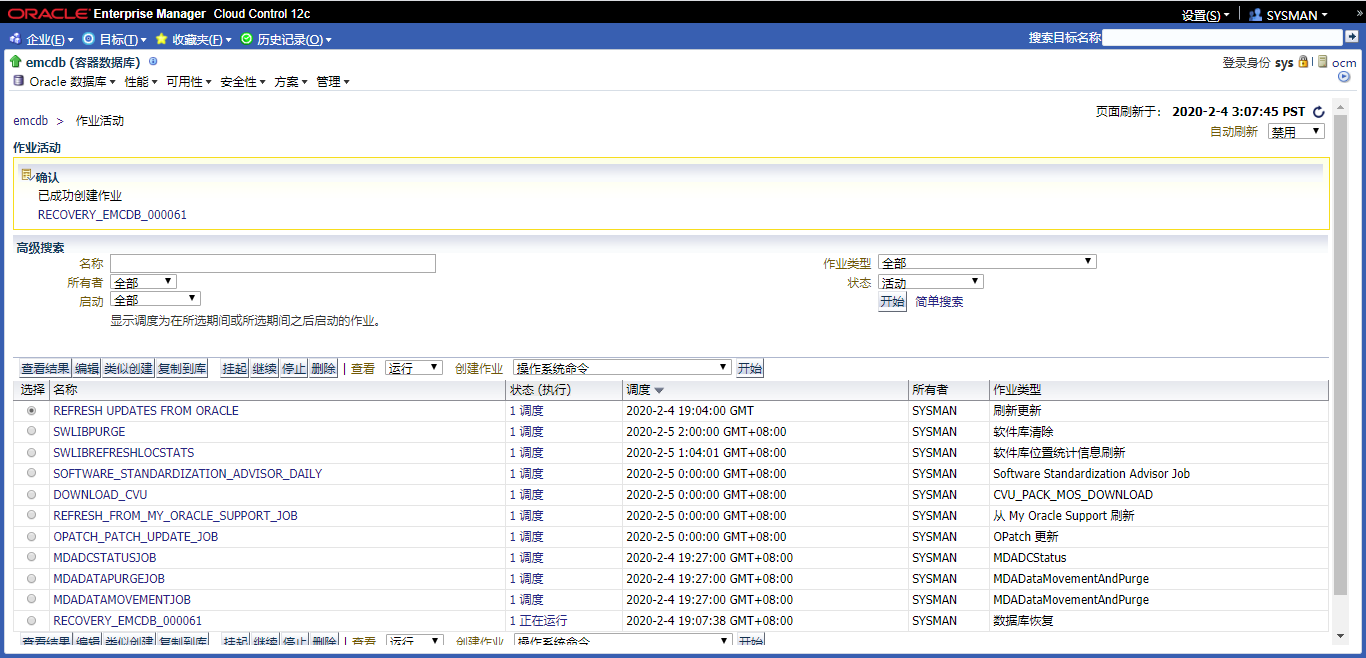1366x658 pixels.
Task: Select the SWLIBPURGE job radio button
Action: 32,431
